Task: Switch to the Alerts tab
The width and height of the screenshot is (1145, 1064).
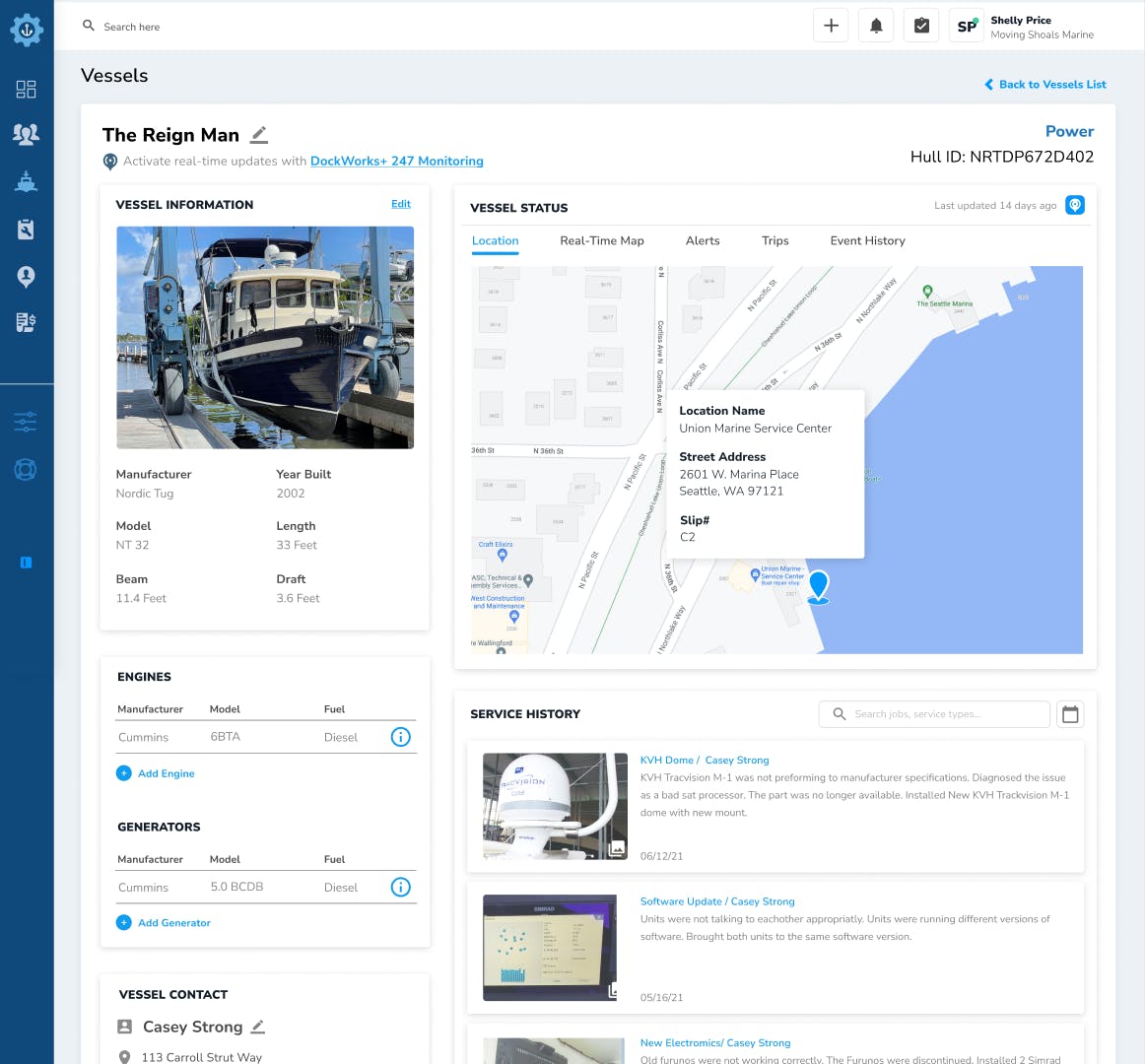Action: click(x=703, y=241)
